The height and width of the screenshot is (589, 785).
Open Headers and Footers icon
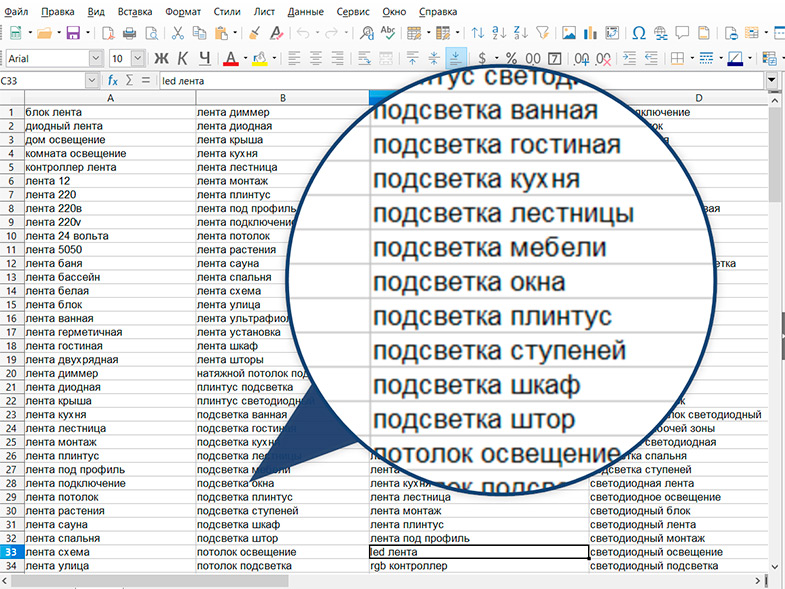pyautogui.click(x=704, y=34)
